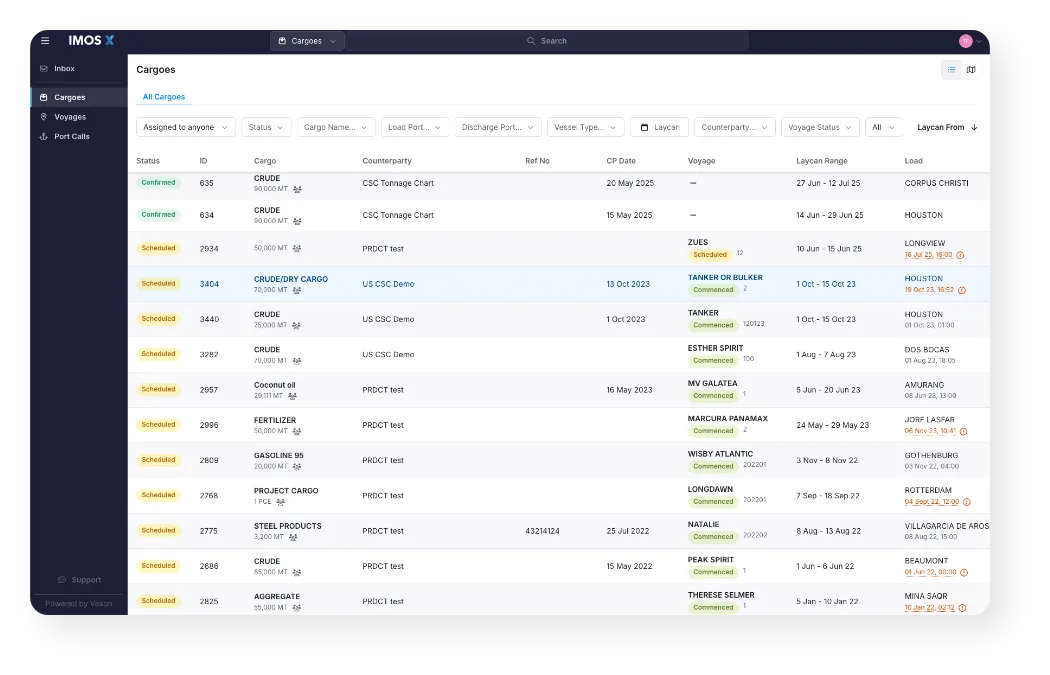Image resolution: width=1050 pixels, height=675 pixels.
Task: Open the Laycan calendar date filter
Action: pyautogui.click(x=659, y=128)
